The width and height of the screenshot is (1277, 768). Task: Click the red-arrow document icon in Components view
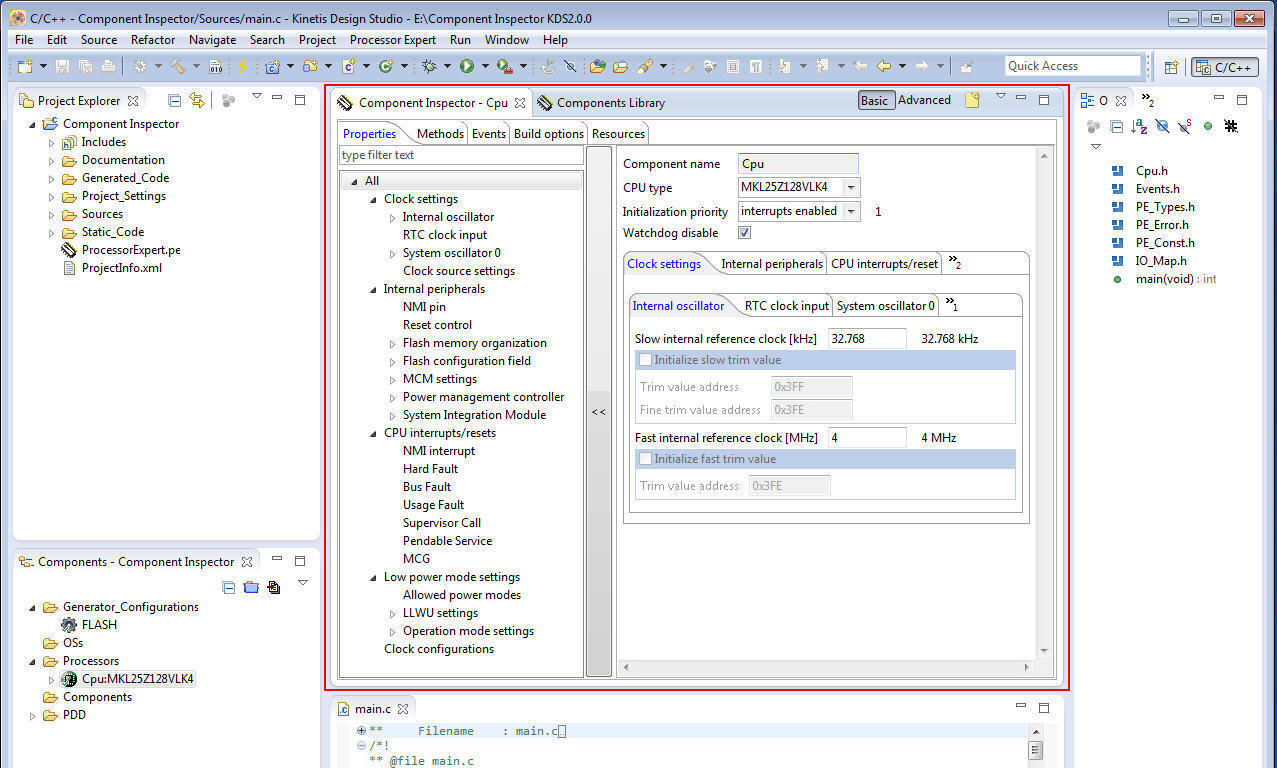(x=273, y=587)
